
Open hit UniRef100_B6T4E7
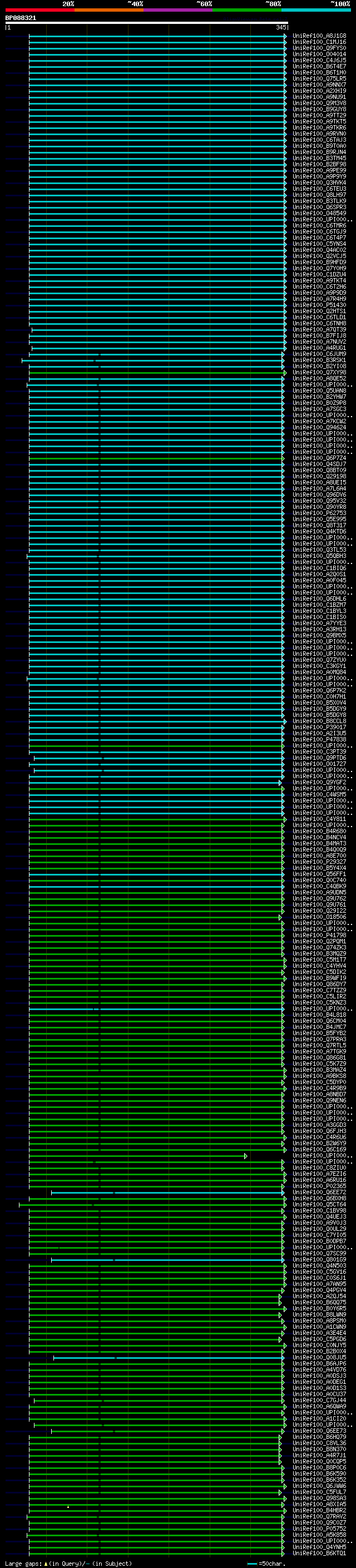click(x=319, y=67)
